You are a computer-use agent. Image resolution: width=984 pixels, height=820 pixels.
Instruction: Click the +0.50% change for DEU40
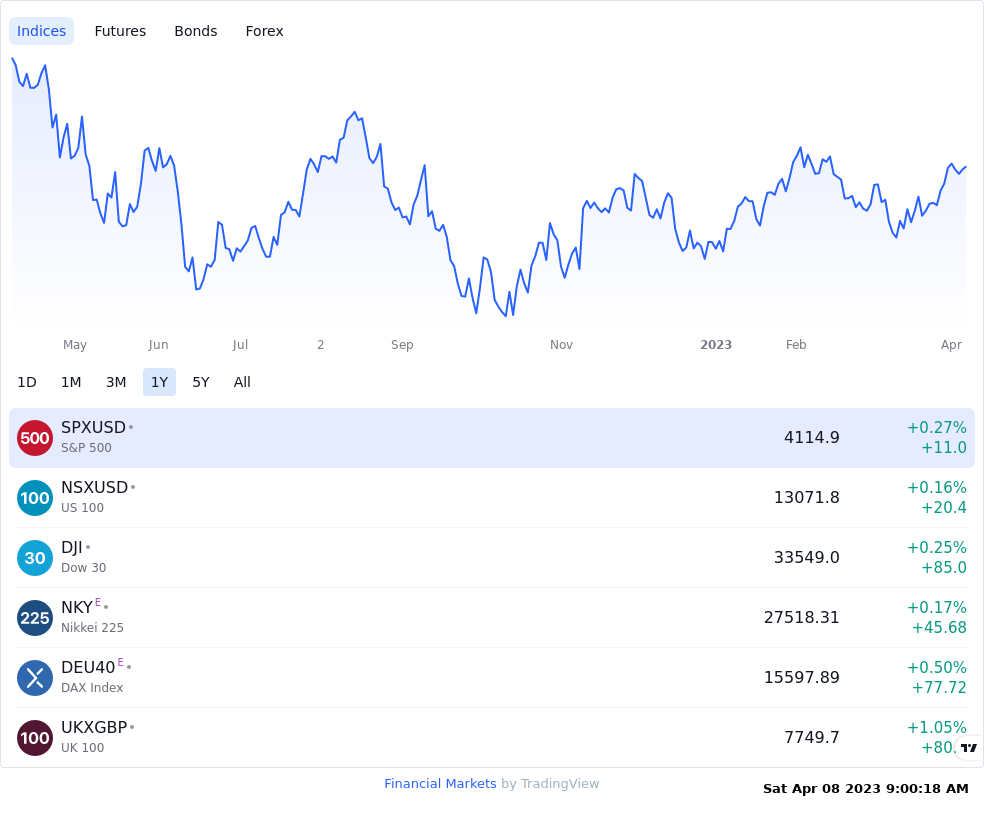tap(937, 667)
